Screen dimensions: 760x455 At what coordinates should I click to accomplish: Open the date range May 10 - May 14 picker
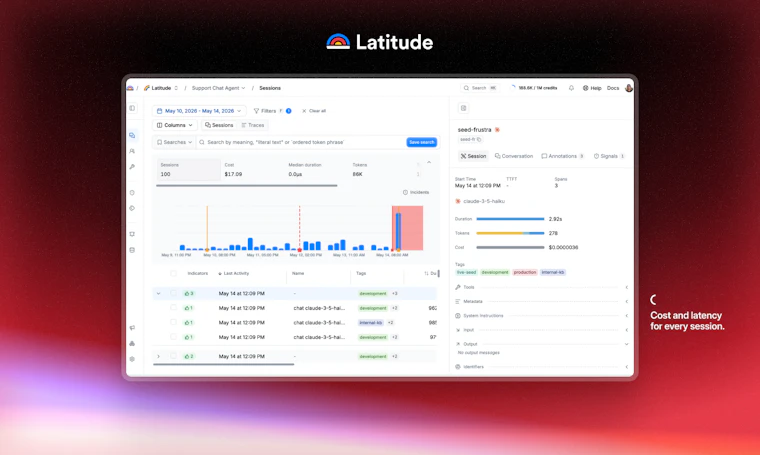coord(199,111)
